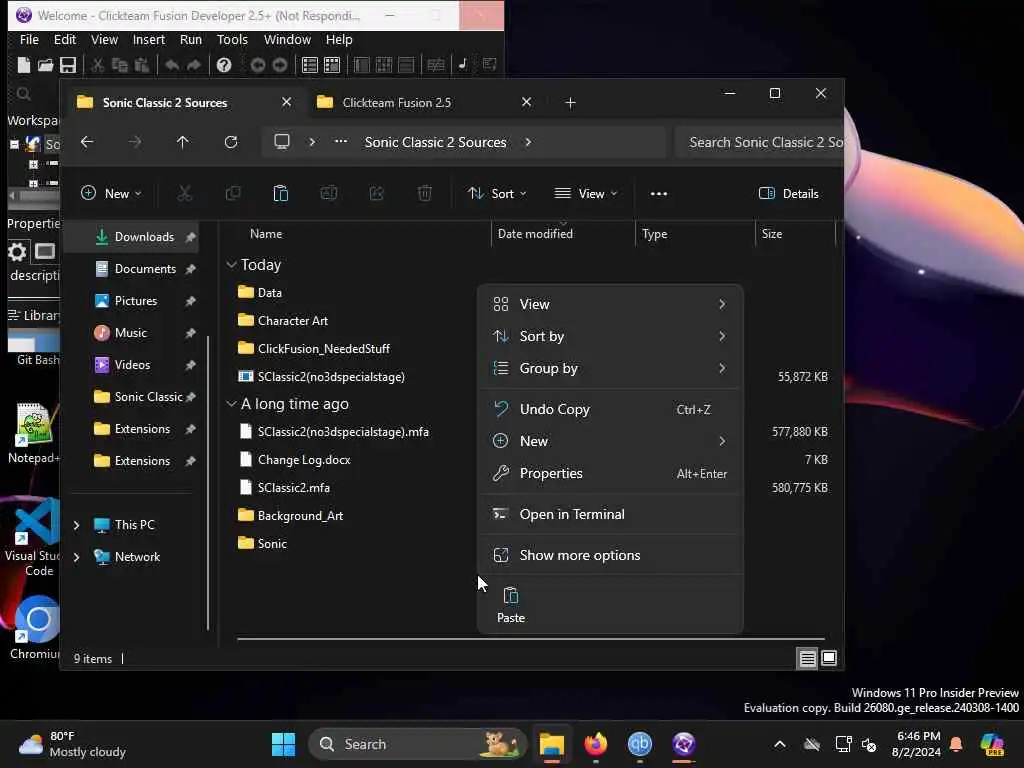Select the SClassic2.mfa file
The image size is (1024, 768).
coord(293,488)
